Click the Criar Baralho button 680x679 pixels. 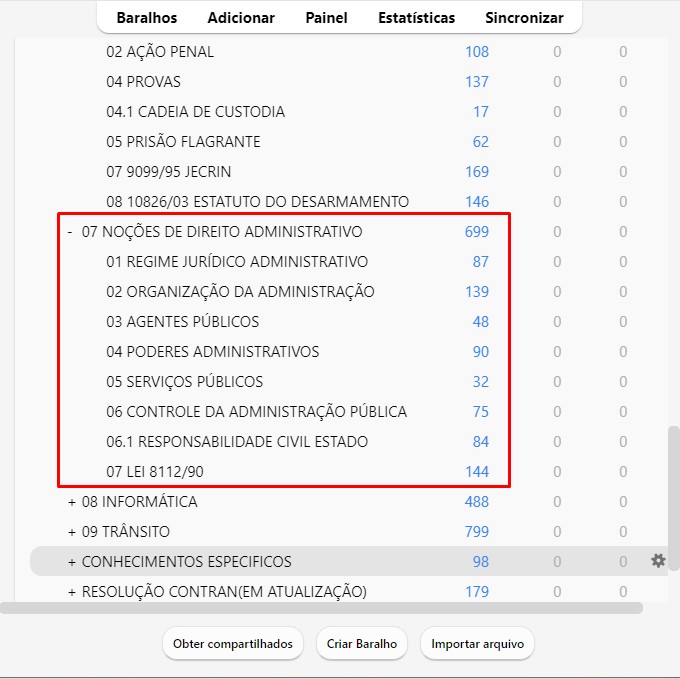(362, 643)
